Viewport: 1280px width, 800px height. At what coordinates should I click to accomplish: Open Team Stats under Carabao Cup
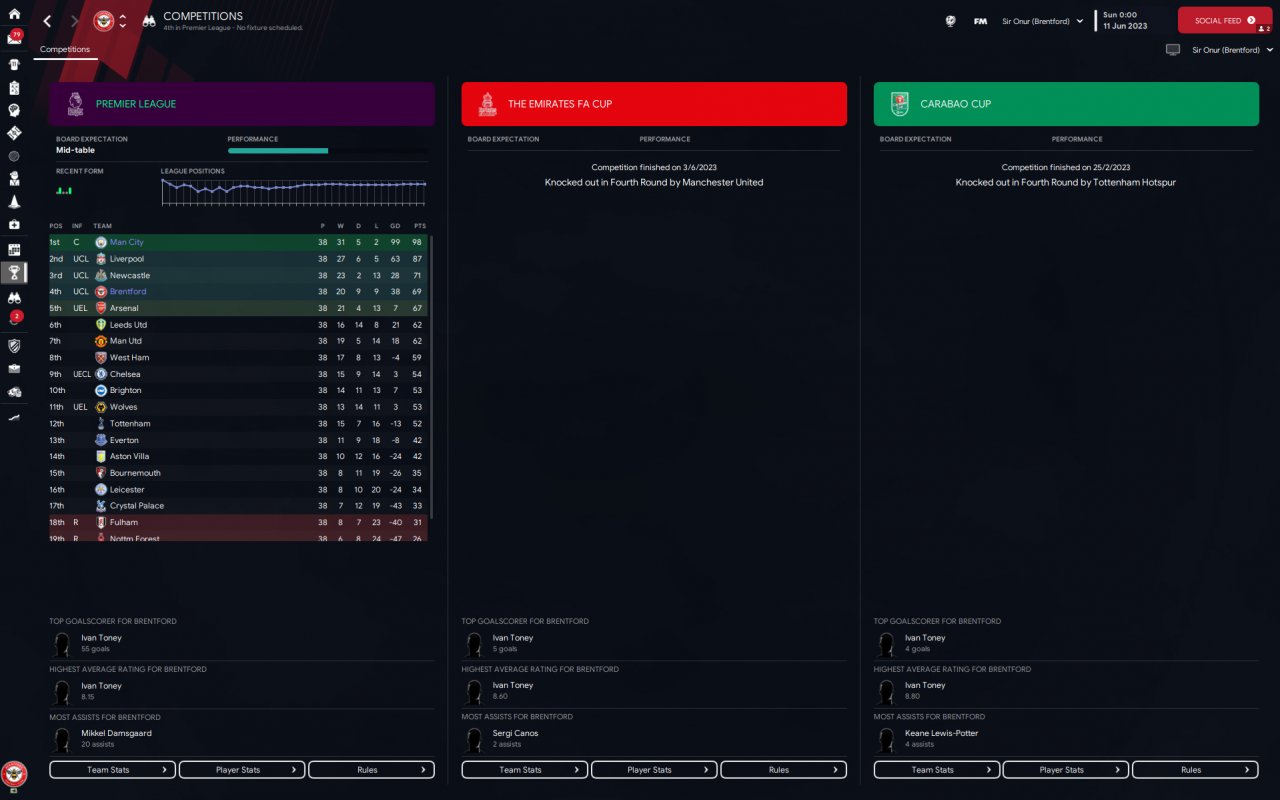tap(937, 770)
